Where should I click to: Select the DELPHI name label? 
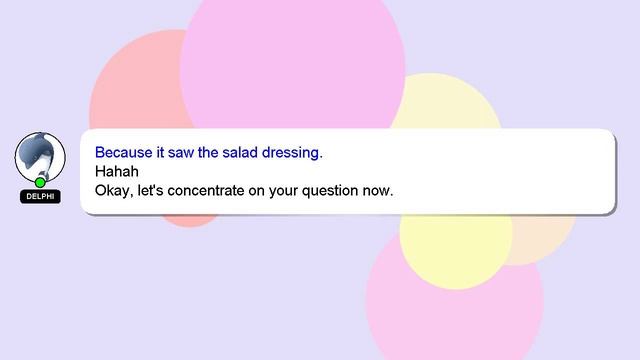(x=40, y=196)
